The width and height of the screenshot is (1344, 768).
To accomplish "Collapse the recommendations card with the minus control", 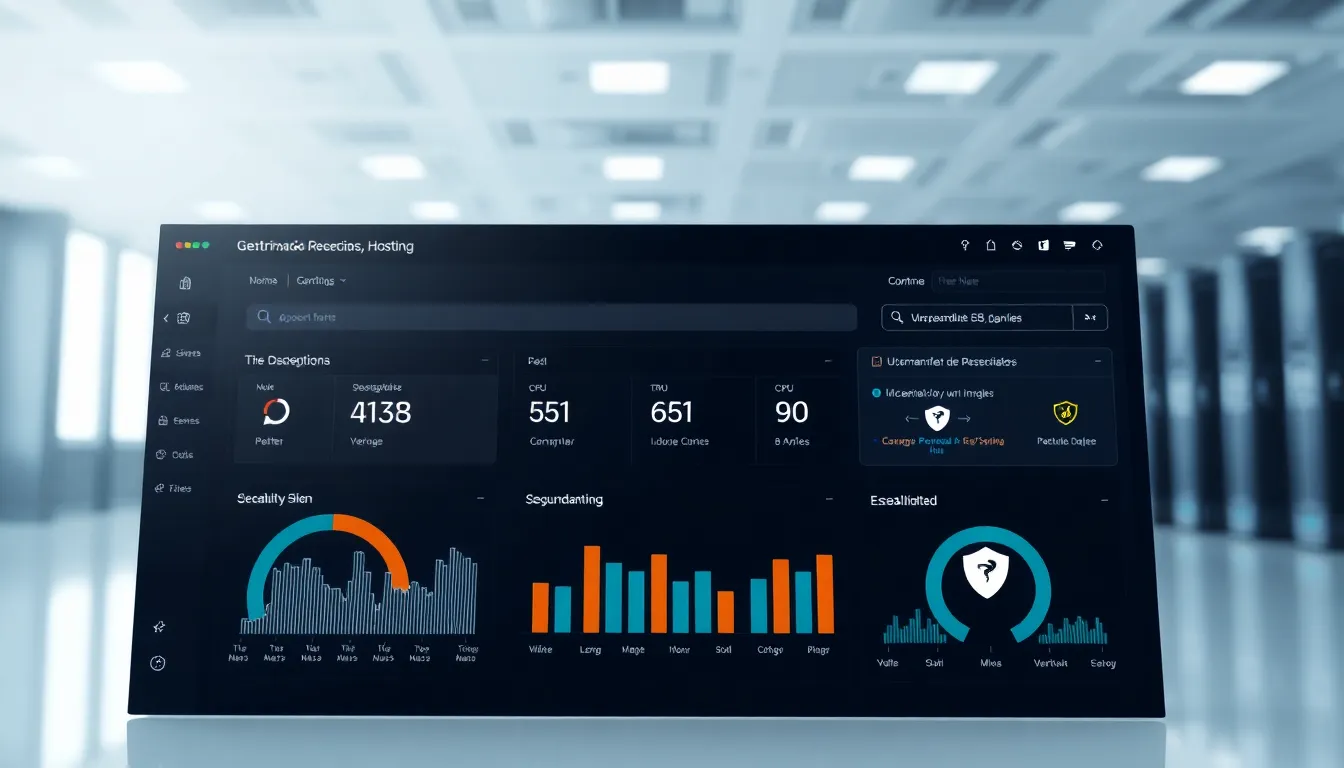I will click(x=1097, y=361).
